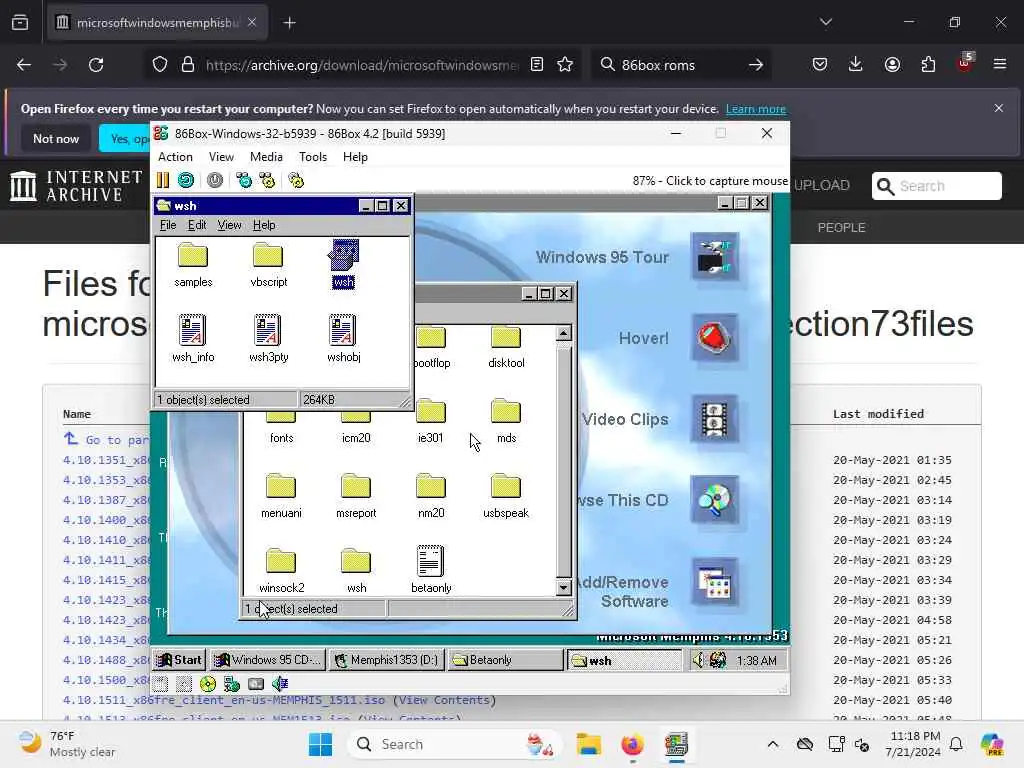The width and height of the screenshot is (1024, 768).
Task: Select the usbspeak folder
Action: point(505,496)
